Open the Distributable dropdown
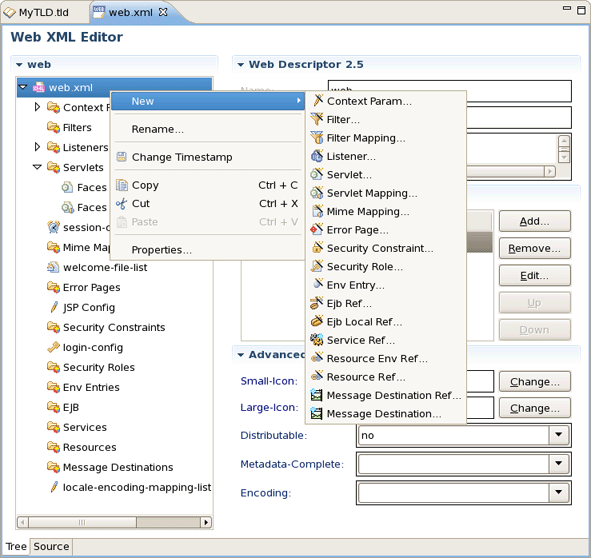This screenshot has width=591, height=558. [559, 435]
